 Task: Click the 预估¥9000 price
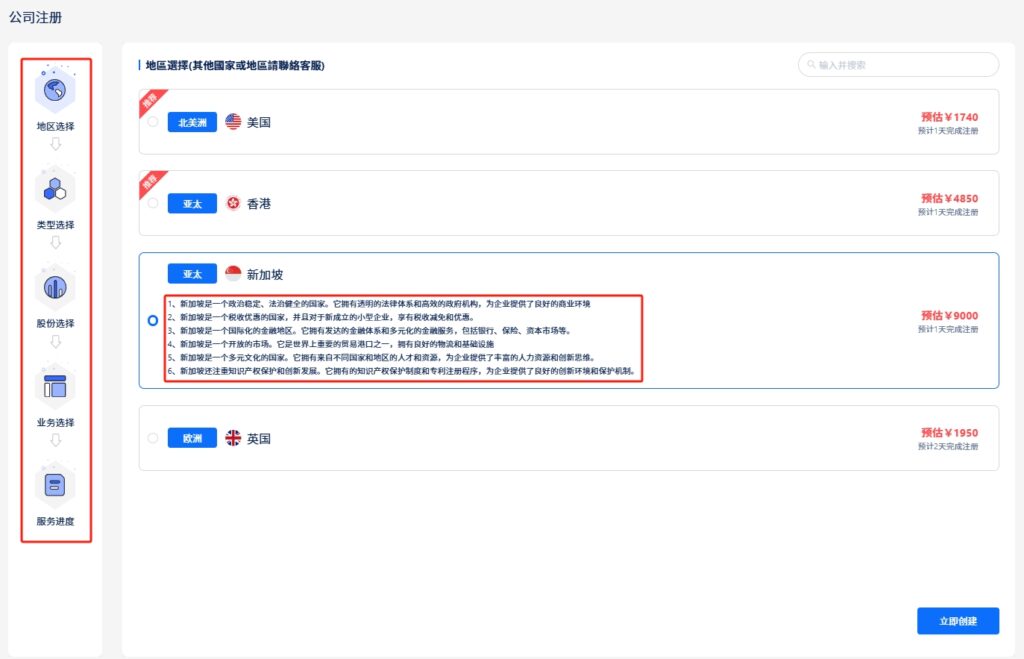click(x=950, y=315)
